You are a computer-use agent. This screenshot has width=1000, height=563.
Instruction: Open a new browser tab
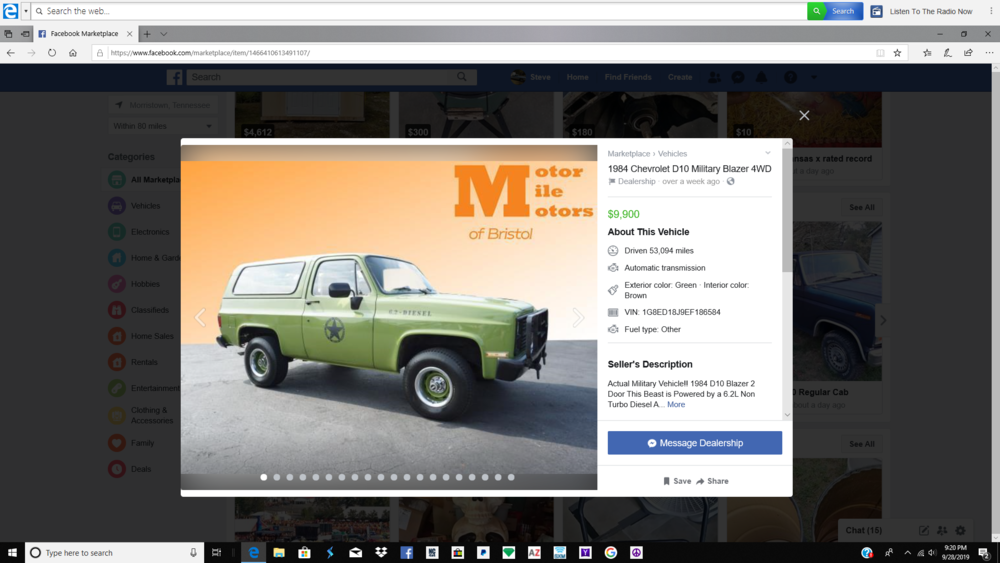(x=147, y=34)
